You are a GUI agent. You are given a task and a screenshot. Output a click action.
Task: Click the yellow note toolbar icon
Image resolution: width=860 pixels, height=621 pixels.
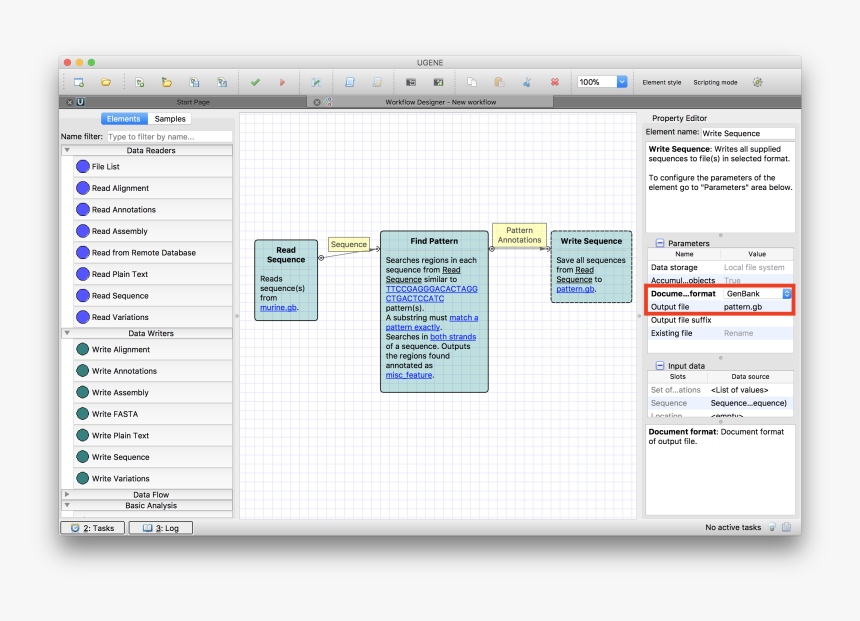[377, 82]
